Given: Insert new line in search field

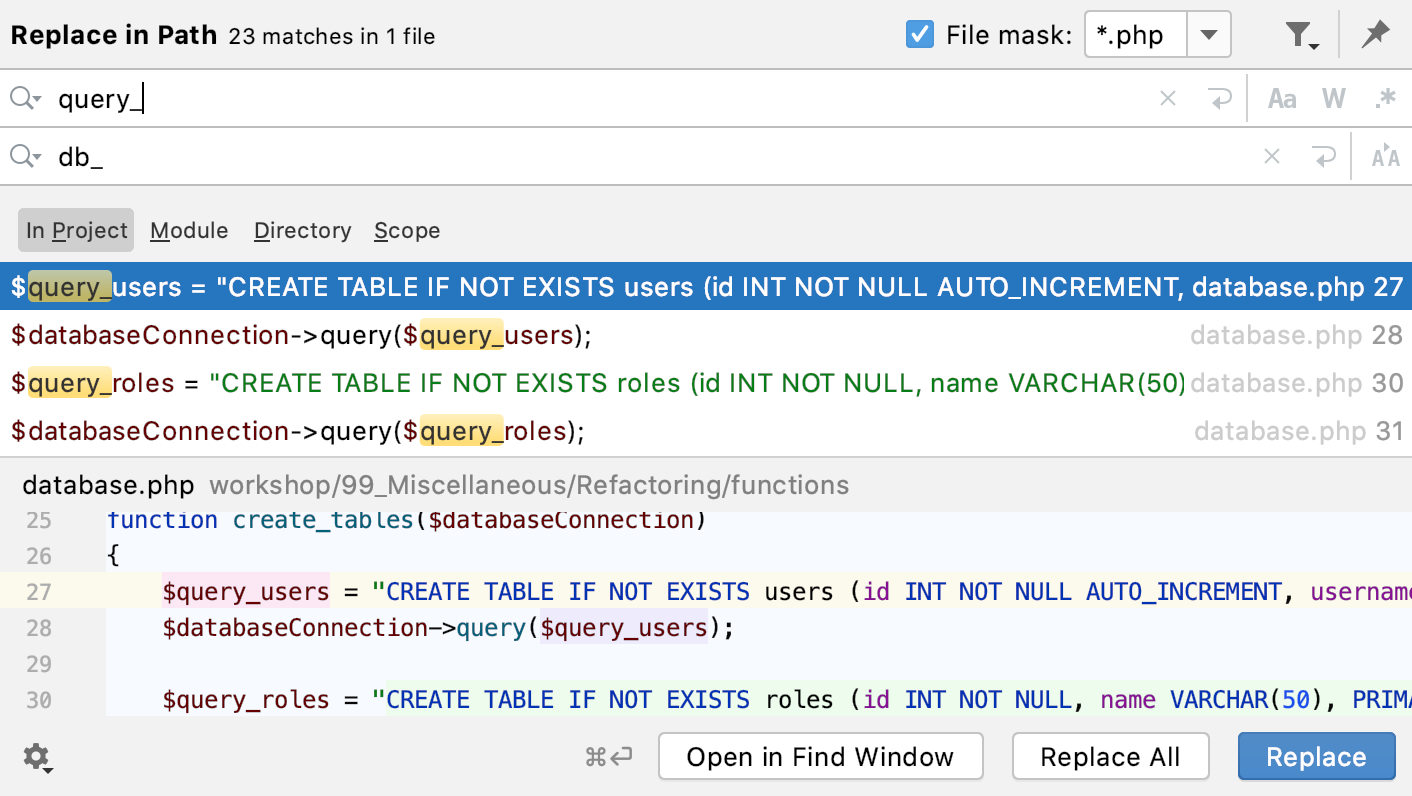Looking at the screenshot, I should (x=1220, y=98).
